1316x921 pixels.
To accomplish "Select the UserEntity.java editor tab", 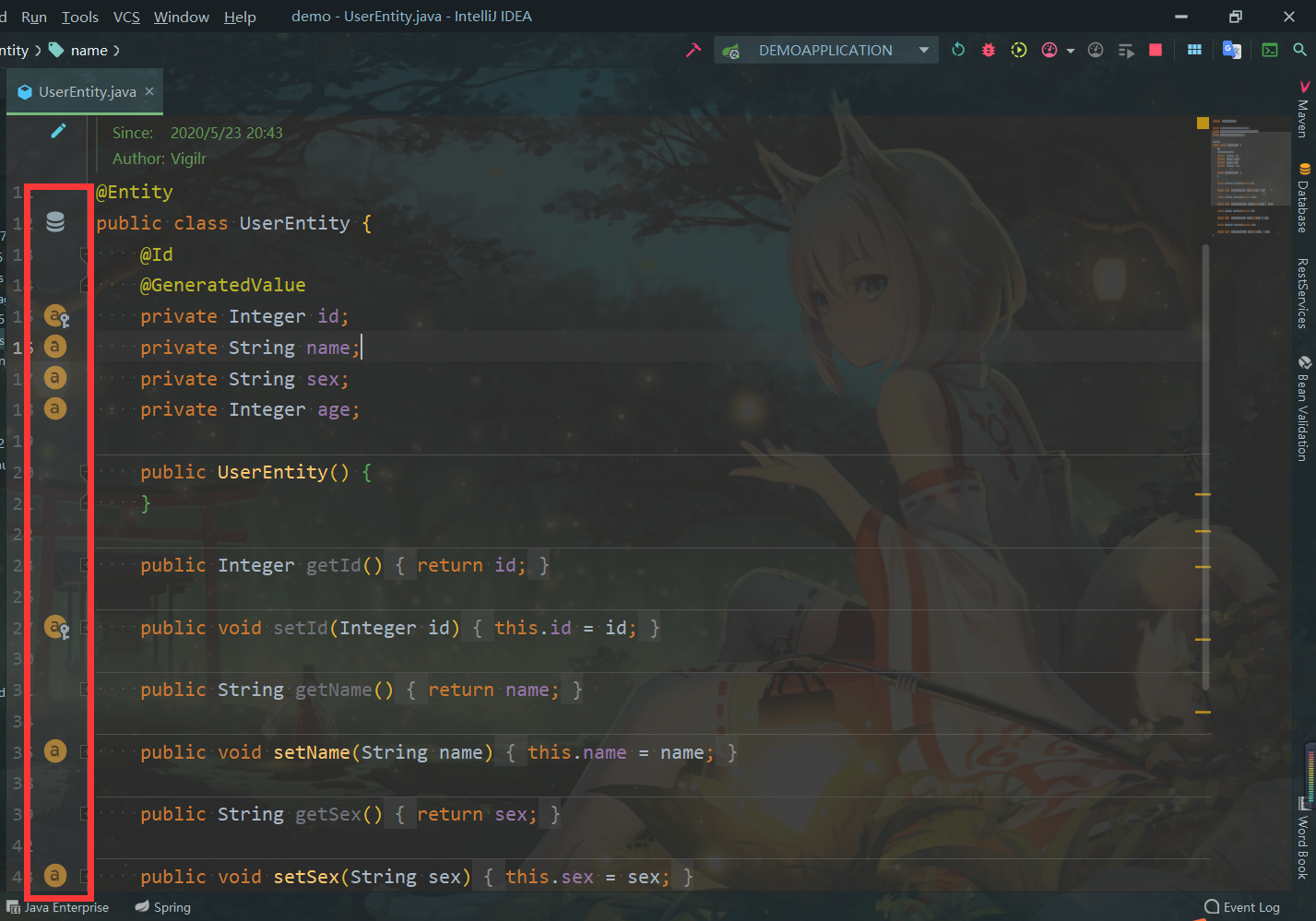I will tap(85, 91).
